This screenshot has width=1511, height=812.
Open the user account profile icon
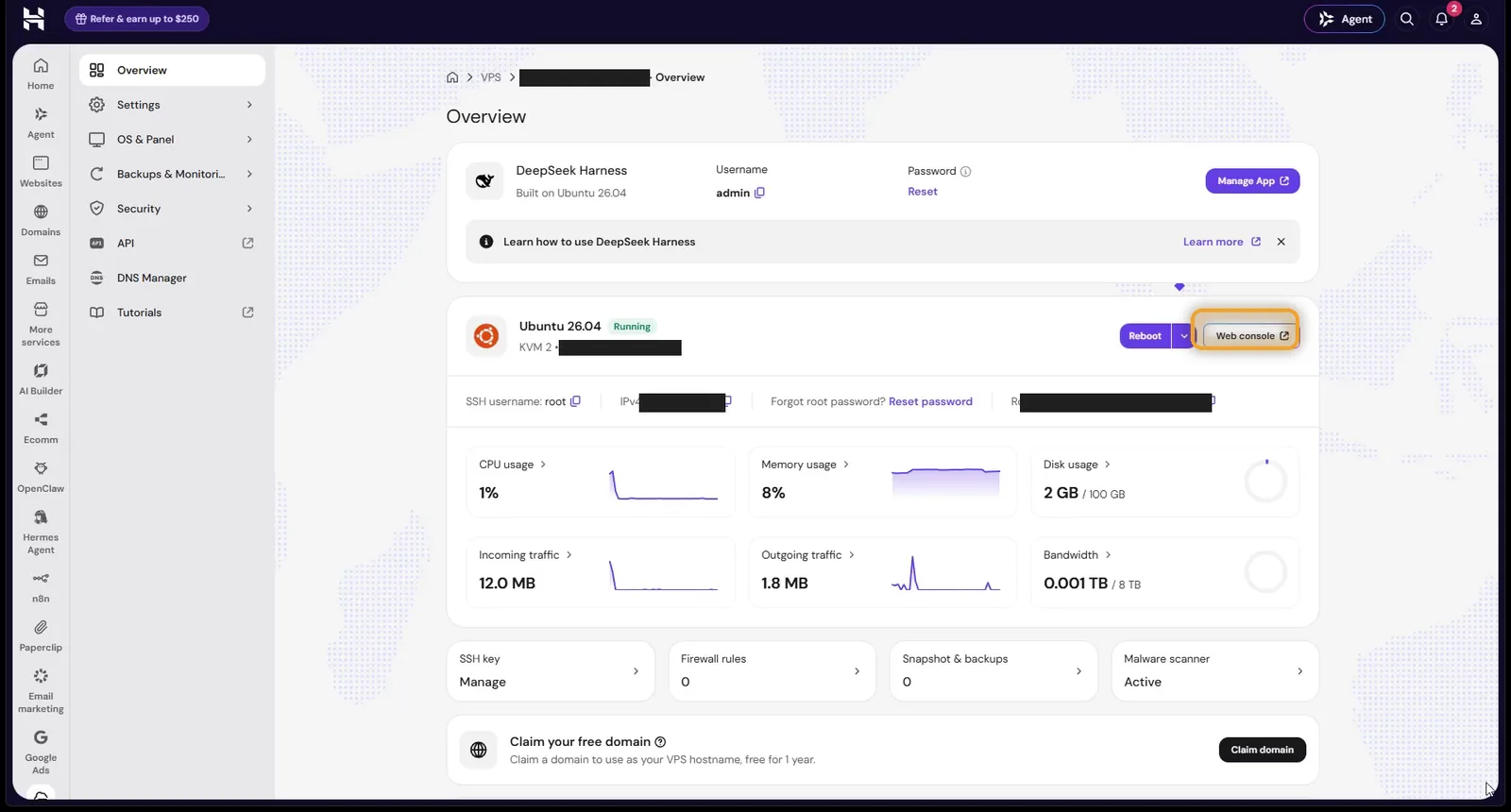(x=1476, y=19)
